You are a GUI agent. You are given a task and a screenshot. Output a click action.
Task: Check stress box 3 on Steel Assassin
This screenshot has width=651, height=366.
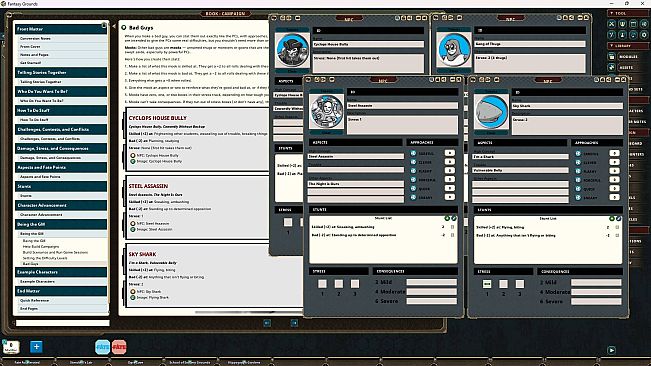355,284
